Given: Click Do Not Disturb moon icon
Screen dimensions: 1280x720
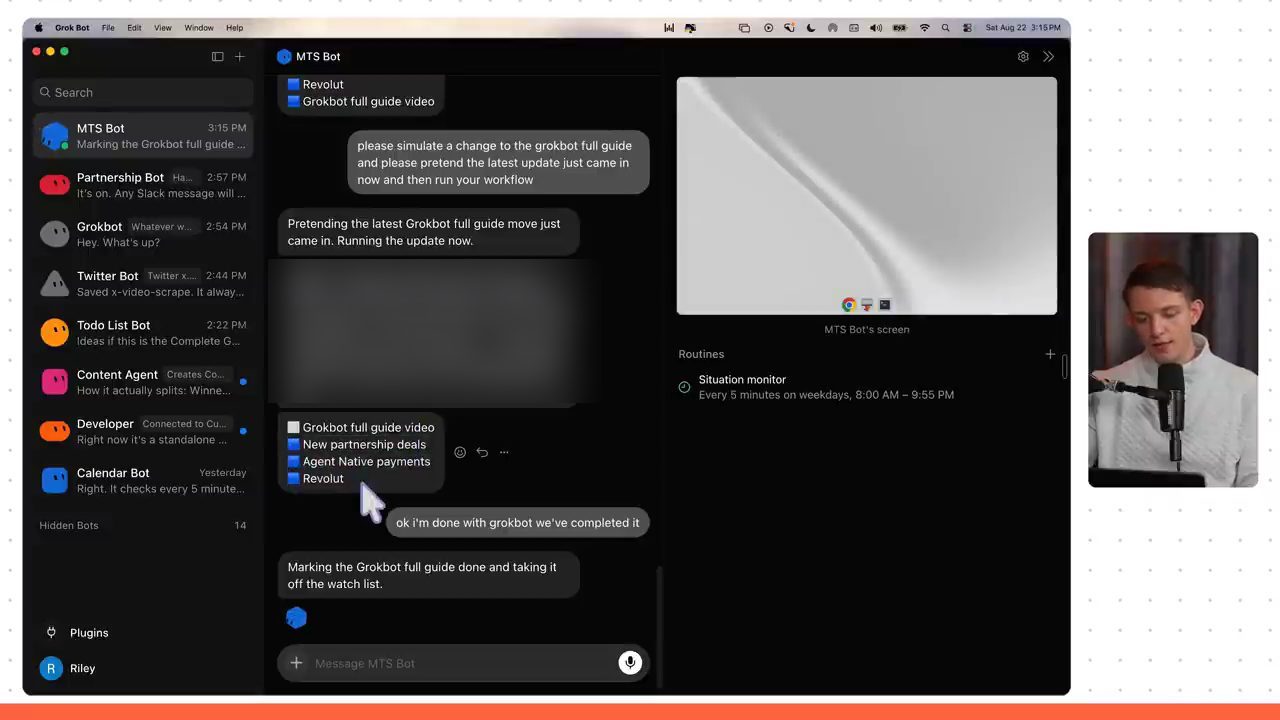Looking at the screenshot, I should point(811,28).
